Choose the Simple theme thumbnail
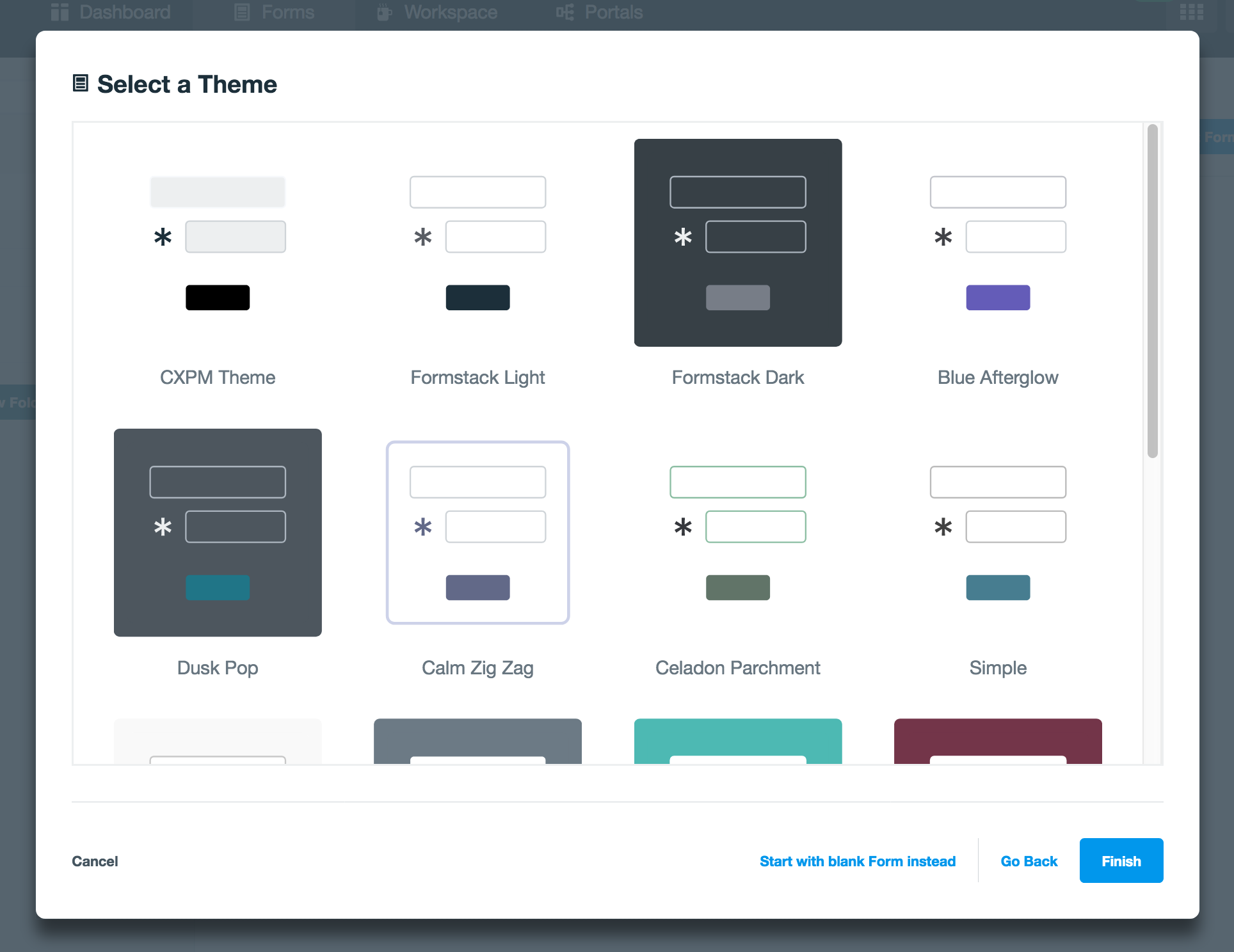Screen dimensions: 1234x952 pos(997,532)
